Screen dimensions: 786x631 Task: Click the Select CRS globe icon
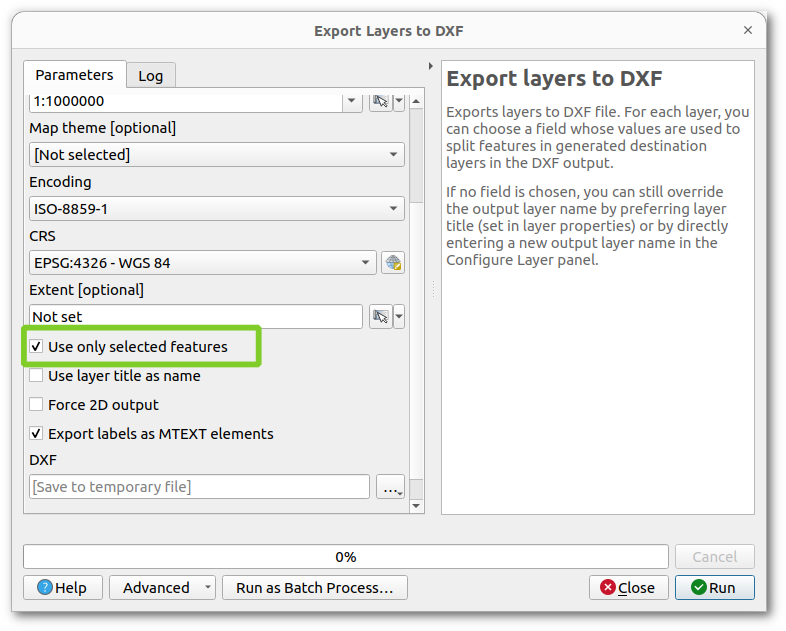coord(393,263)
